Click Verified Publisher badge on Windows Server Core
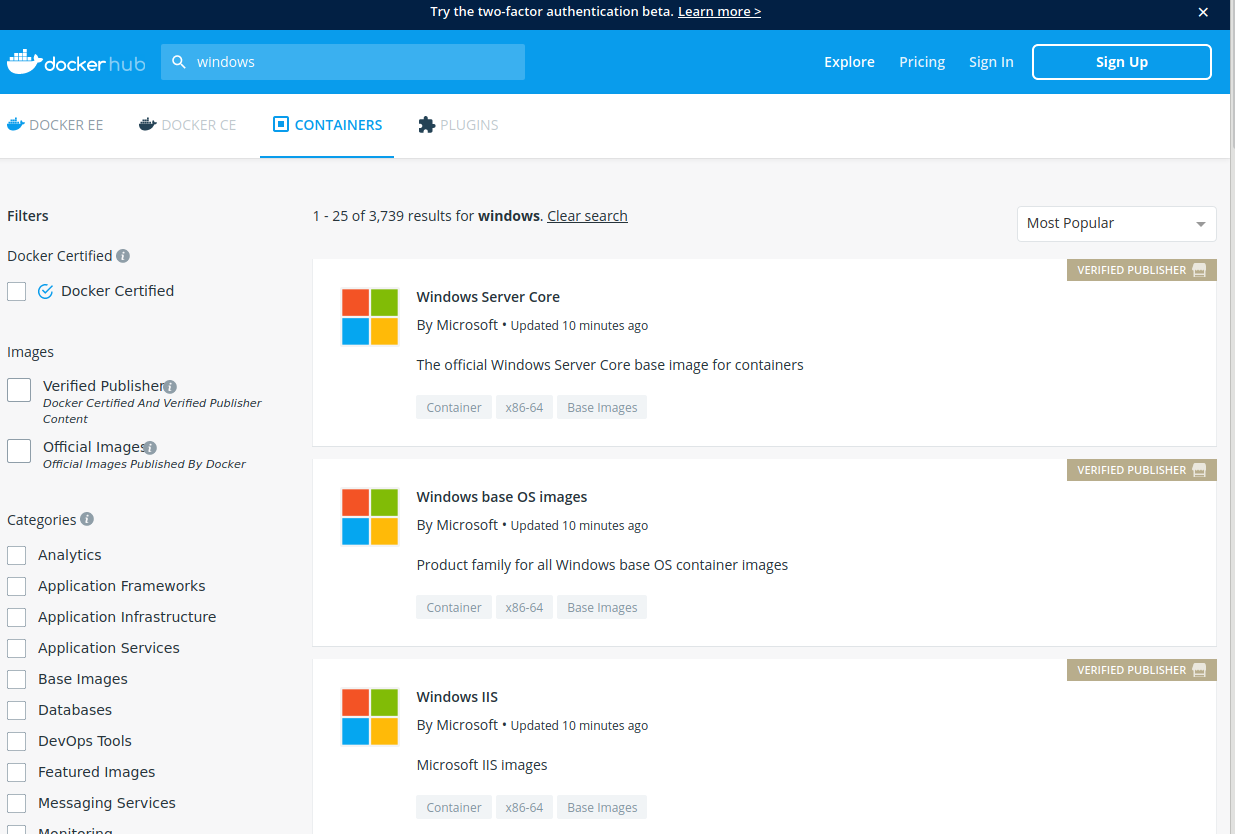1235x834 pixels. (x=1141, y=270)
